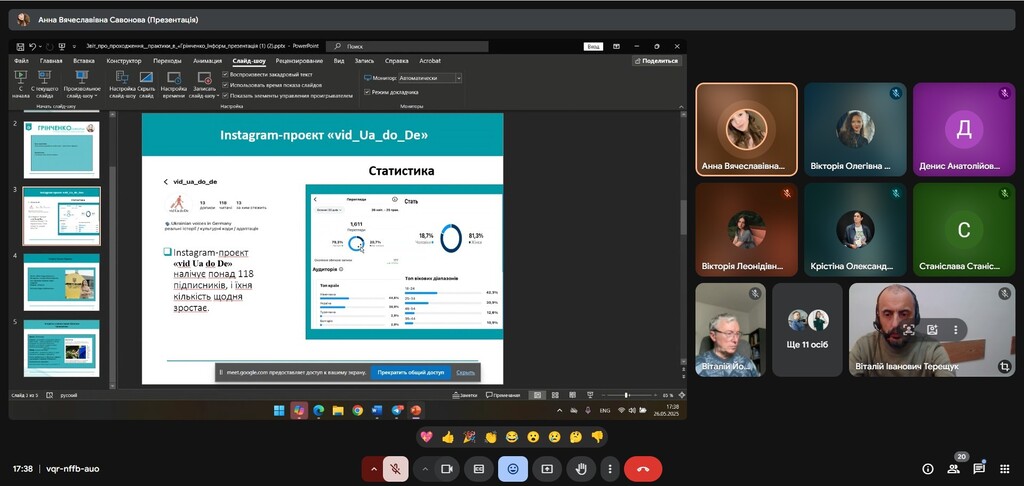Screen dimensions: 1024x486
Task: Expand video settings arrow beside camera
Action: pos(425,468)
